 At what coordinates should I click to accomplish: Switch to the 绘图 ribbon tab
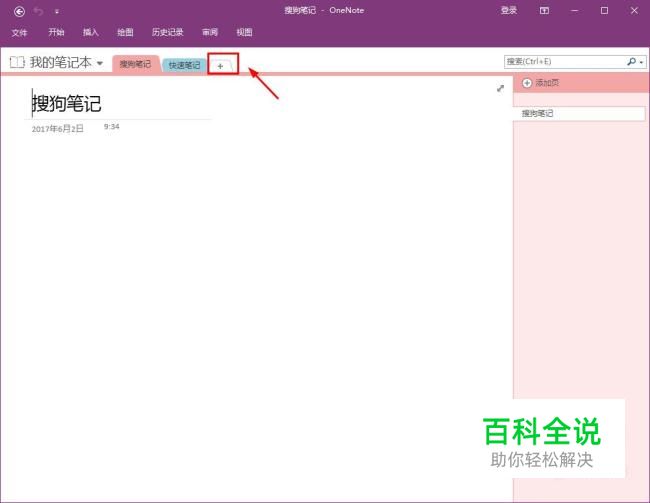pos(125,32)
